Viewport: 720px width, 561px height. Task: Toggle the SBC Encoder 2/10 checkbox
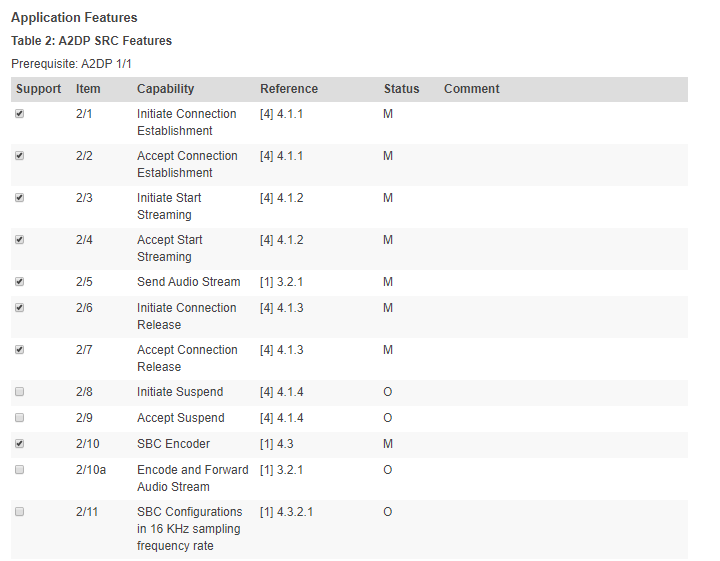point(19,443)
